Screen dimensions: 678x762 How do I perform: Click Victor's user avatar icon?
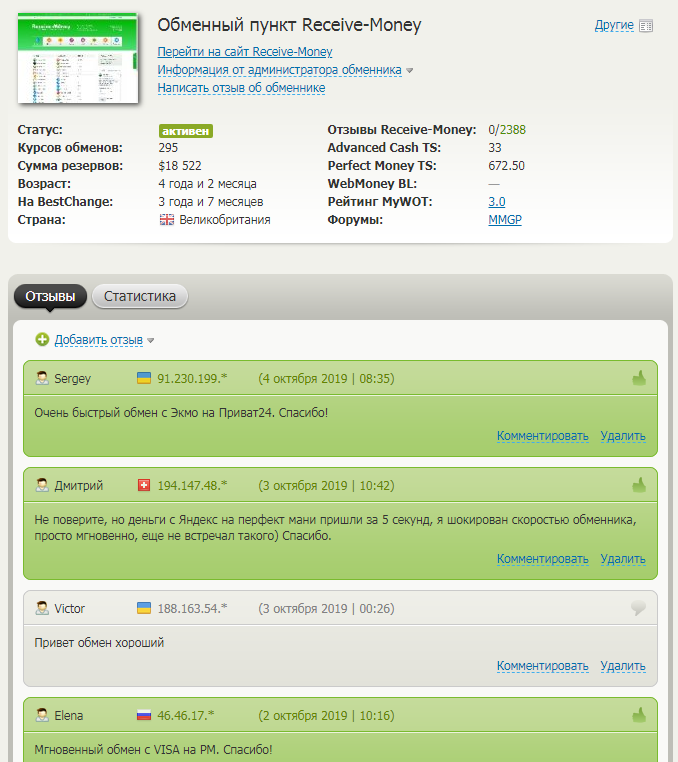42,608
